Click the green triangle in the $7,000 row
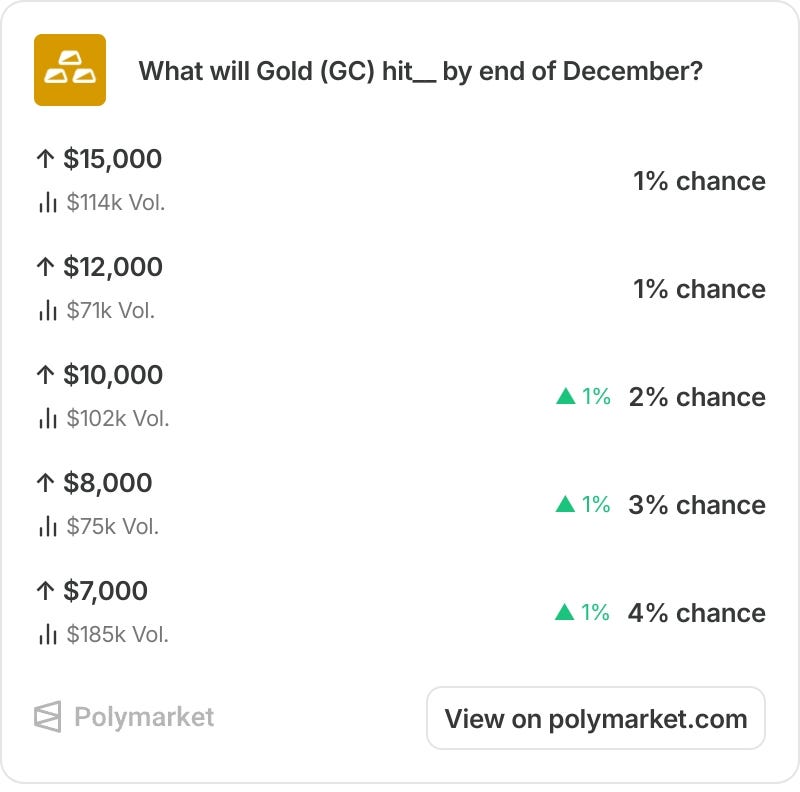Screen dimensions: 800x792 [x=565, y=612]
